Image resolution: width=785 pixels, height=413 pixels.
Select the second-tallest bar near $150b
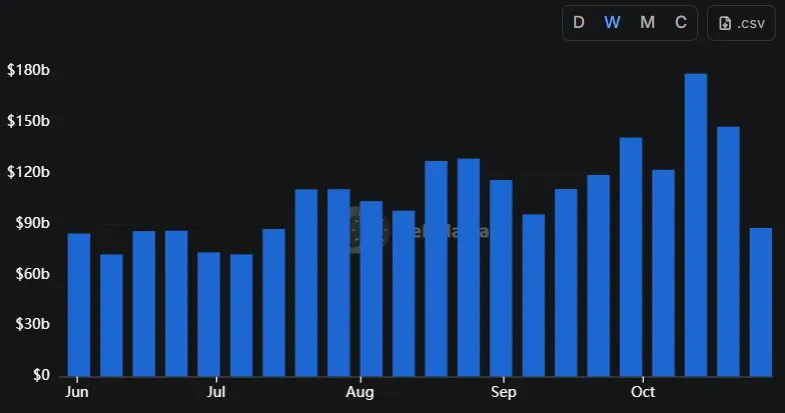[x=728, y=251]
